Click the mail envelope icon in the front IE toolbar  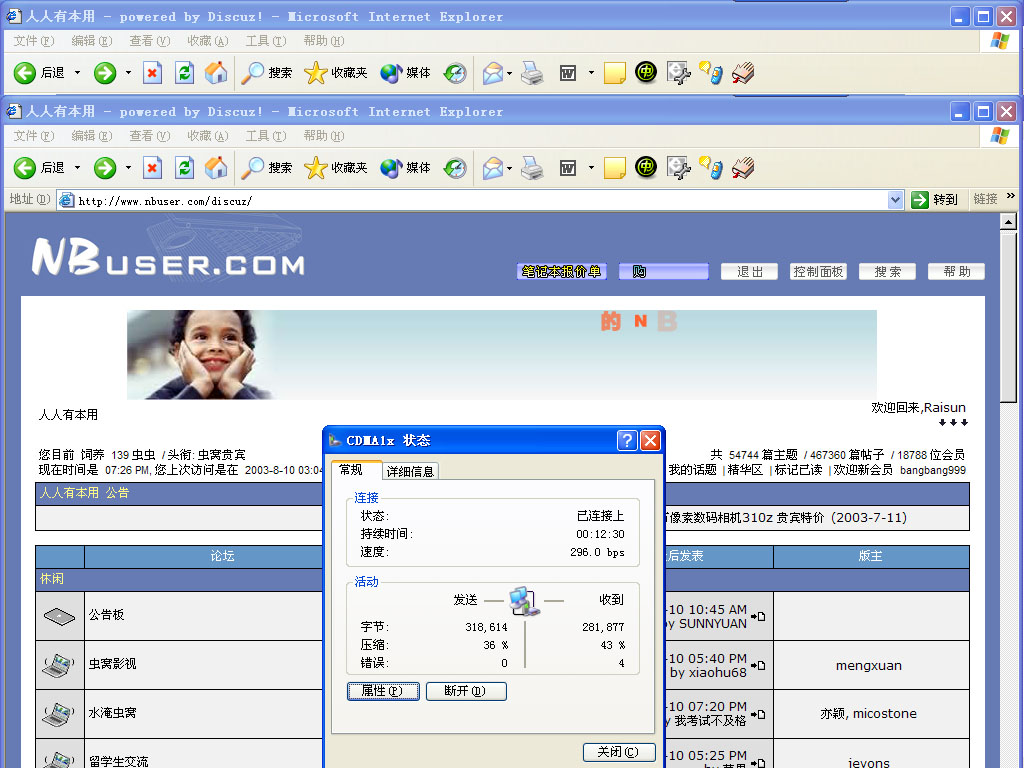tap(493, 168)
